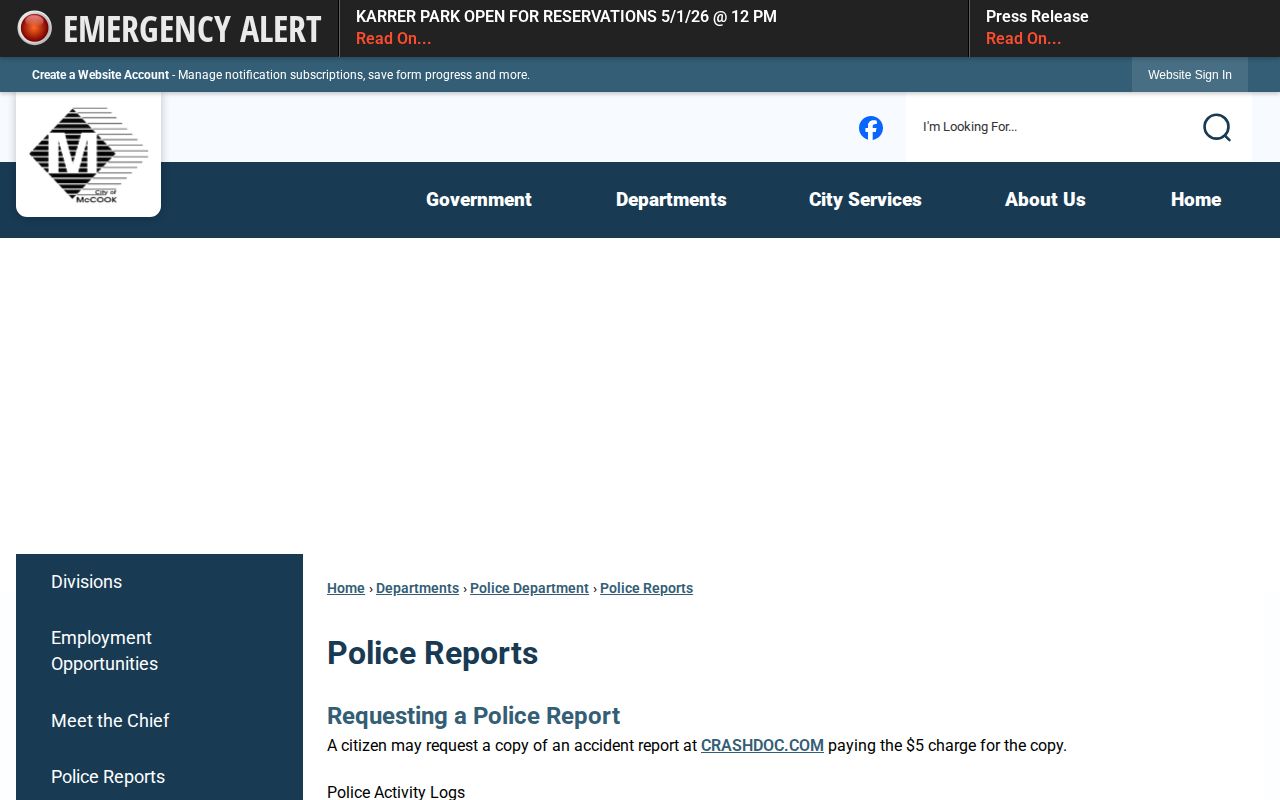Viewport: 1280px width, 800px height.
Task: Click the Website Sign In button
Action: click(x=1190, y=75)
